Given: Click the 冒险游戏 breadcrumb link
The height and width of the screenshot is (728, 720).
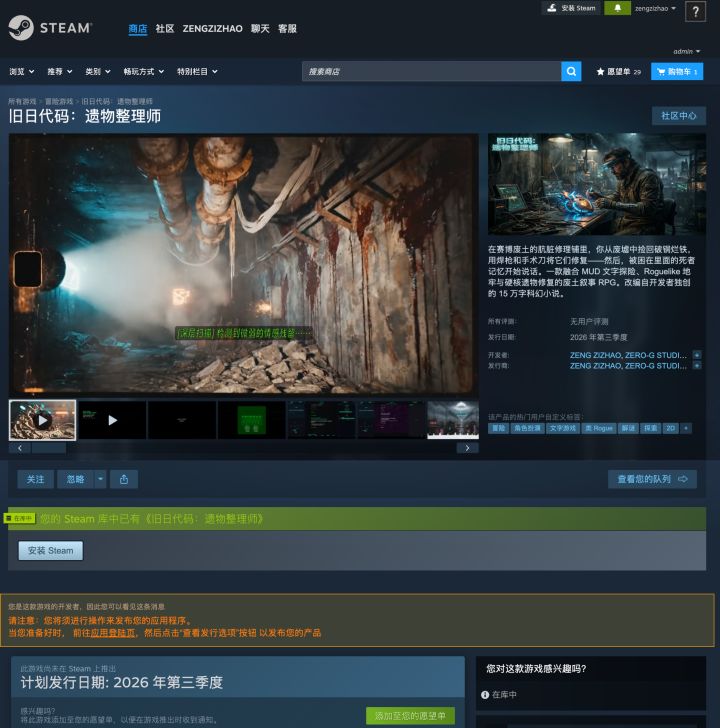Looking at the screenshot, I should pos(59,101).
